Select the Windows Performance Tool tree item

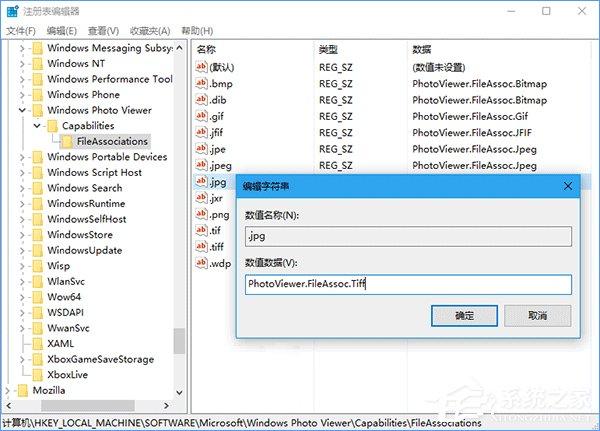[110, 79]
